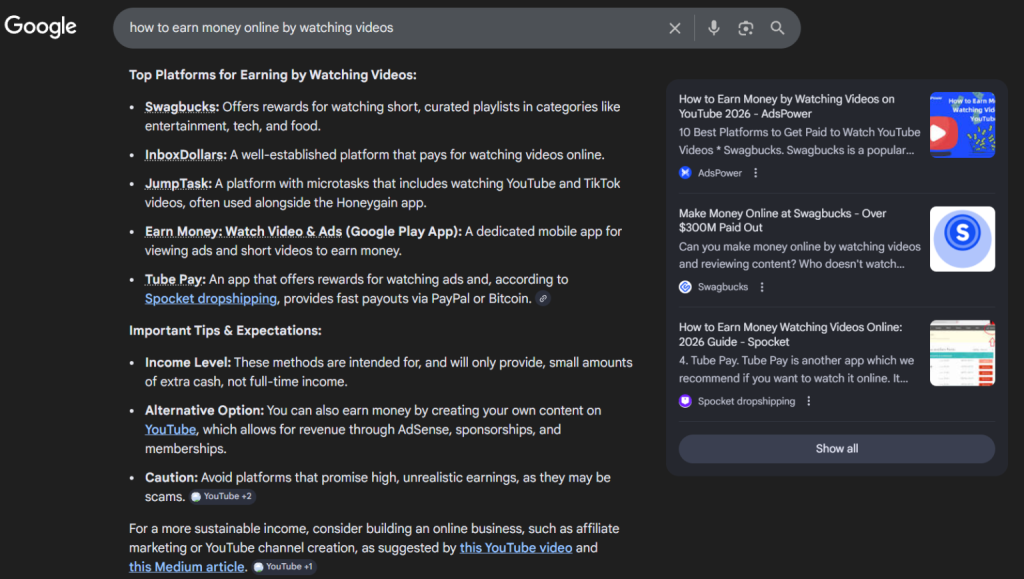The height and width of the screenshot is (579, 1024).
Task: Open the 'YouTube +1' source chip
Action: [284, 567]
